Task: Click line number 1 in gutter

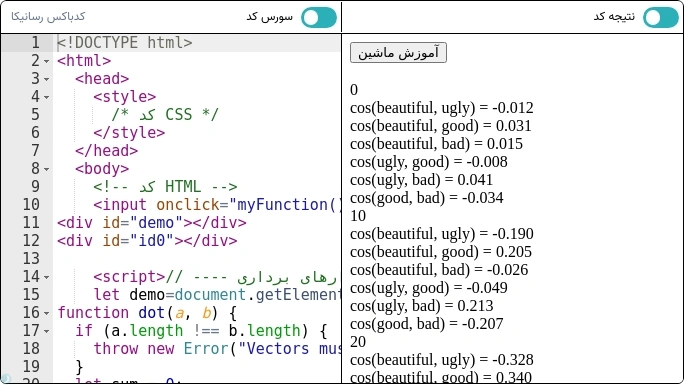Action: (35, 43)
